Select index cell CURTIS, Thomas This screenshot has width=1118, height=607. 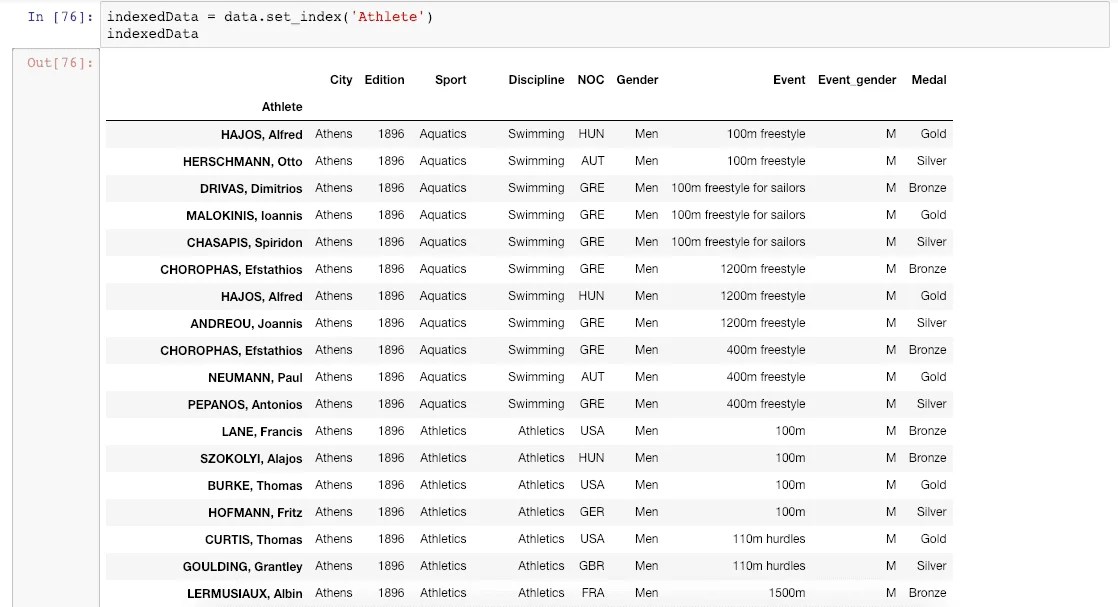pyautogui.click(x=254, y=540)
